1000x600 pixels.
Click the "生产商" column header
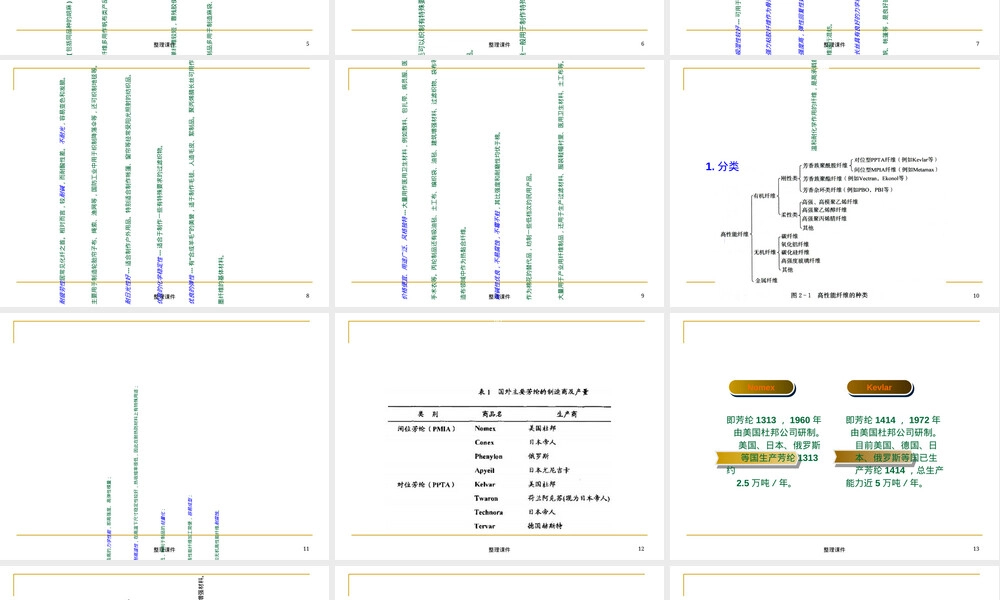pyautogui.click(x=566, y=414)
